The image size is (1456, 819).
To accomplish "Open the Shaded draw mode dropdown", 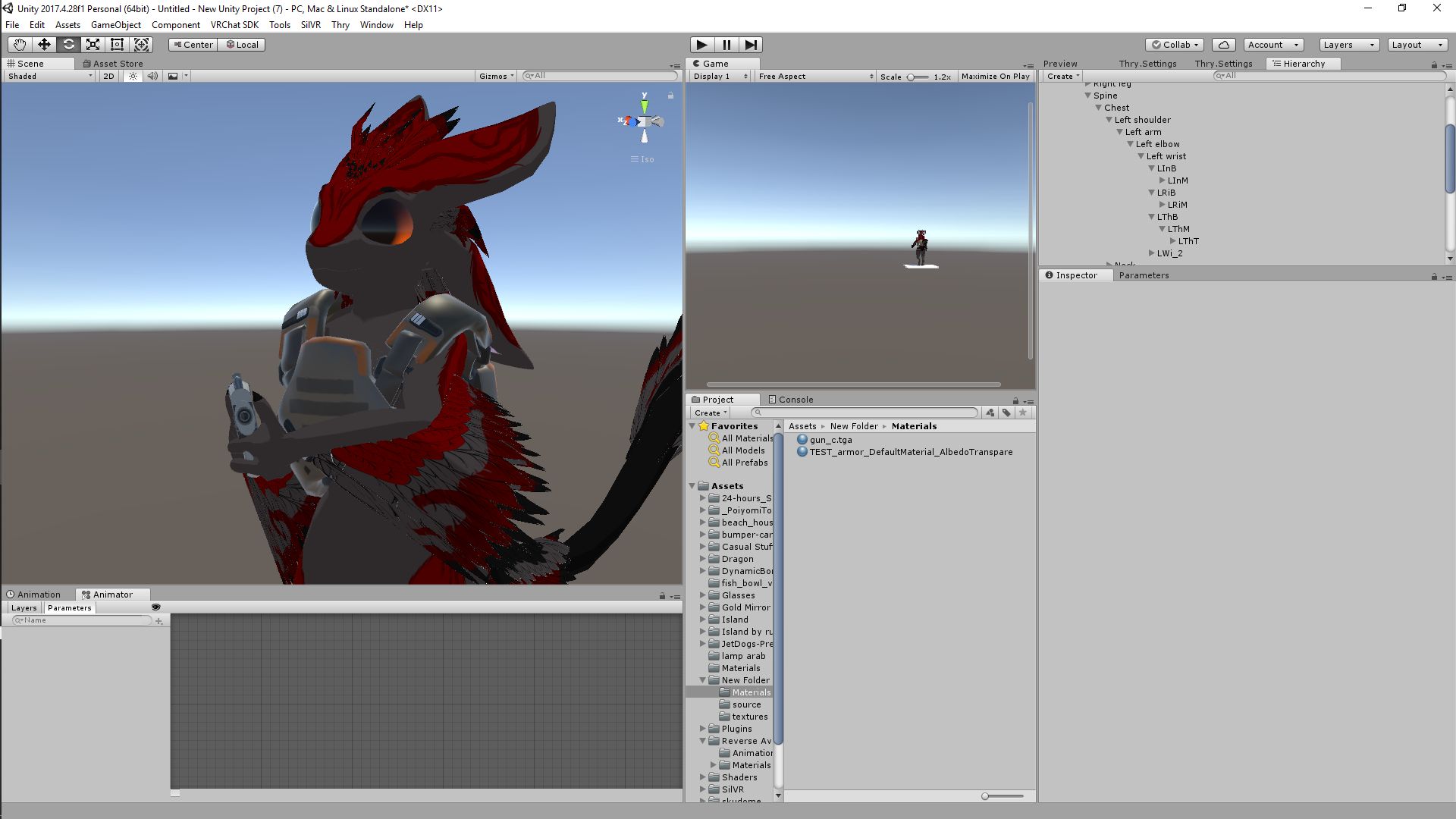I will (50, 76).
